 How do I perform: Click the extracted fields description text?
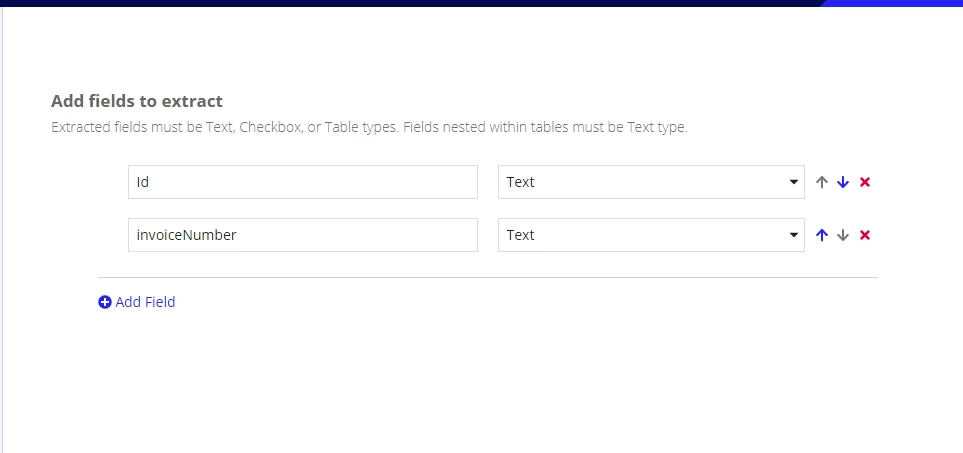369,128
